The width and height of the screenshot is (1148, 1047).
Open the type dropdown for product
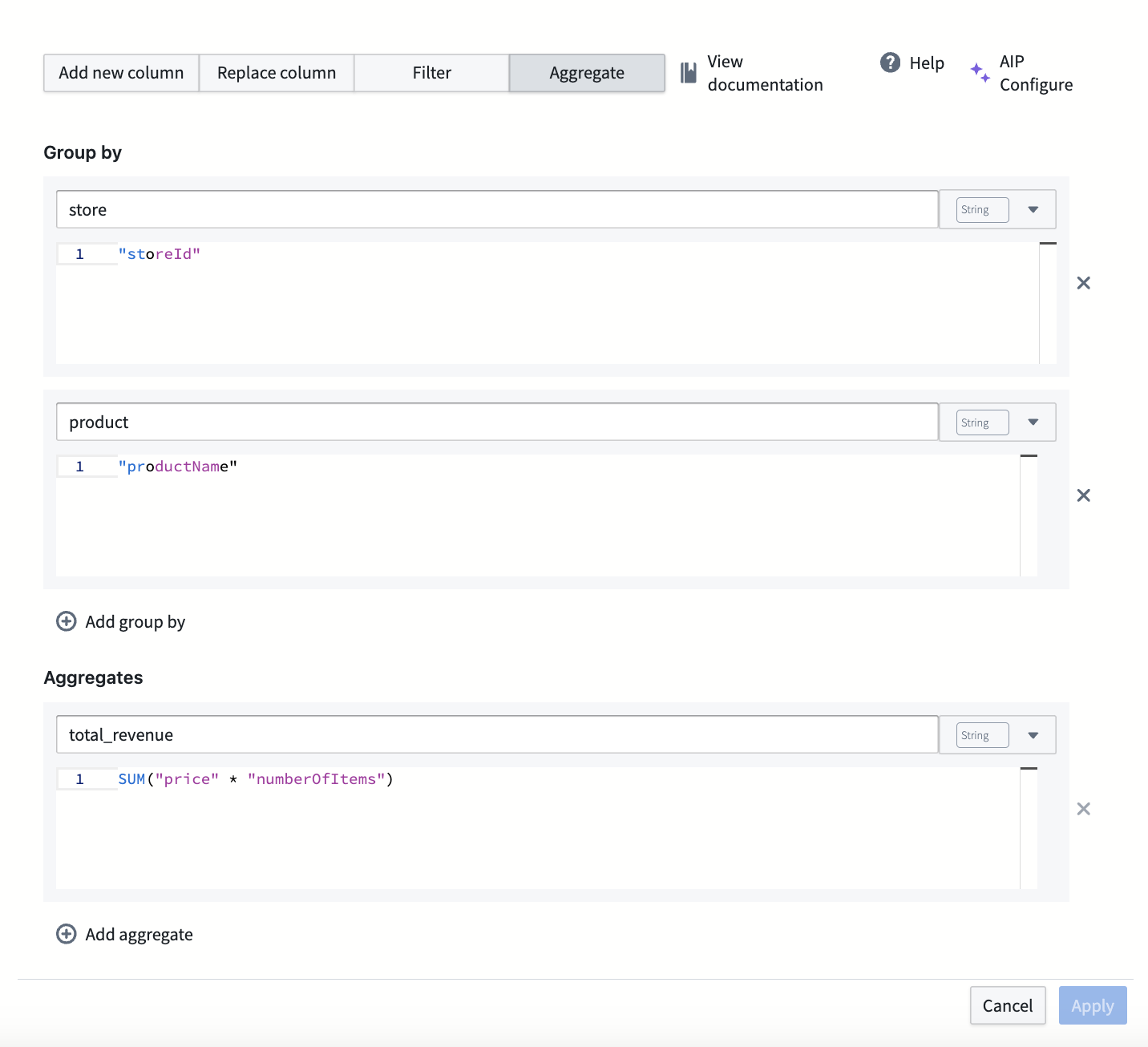(1033, 422)
